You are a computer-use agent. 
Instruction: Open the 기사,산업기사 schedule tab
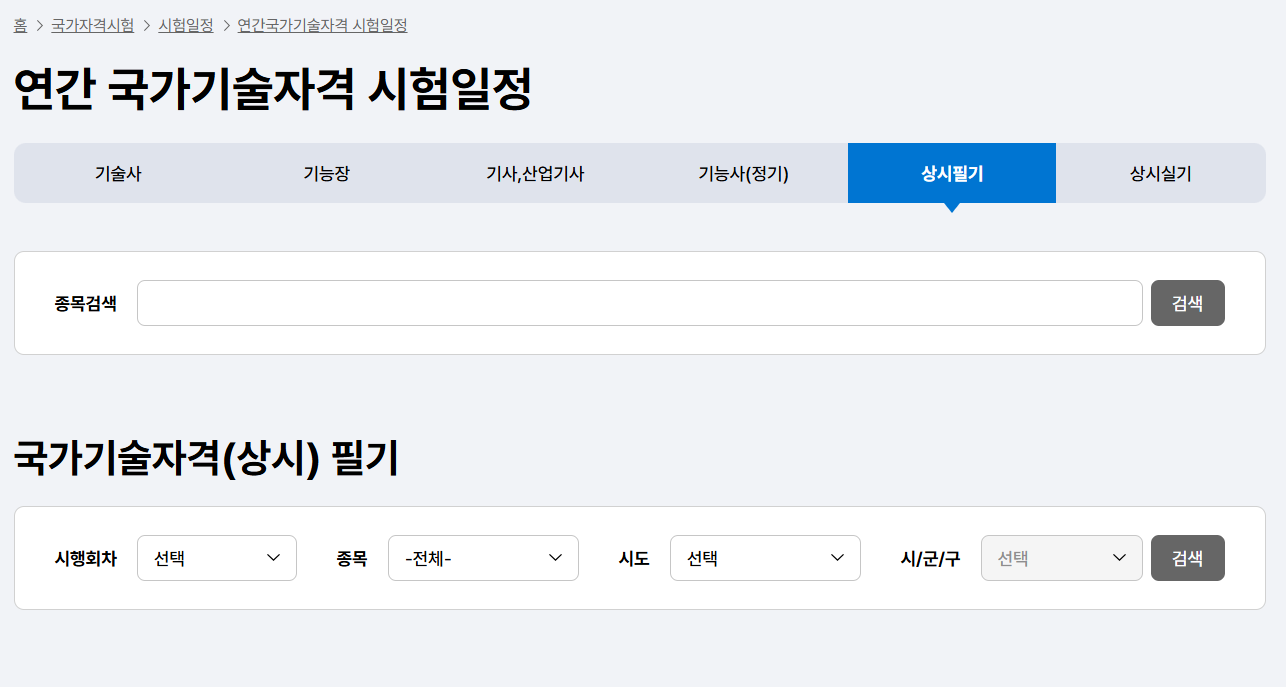click(x=535, y=173)
